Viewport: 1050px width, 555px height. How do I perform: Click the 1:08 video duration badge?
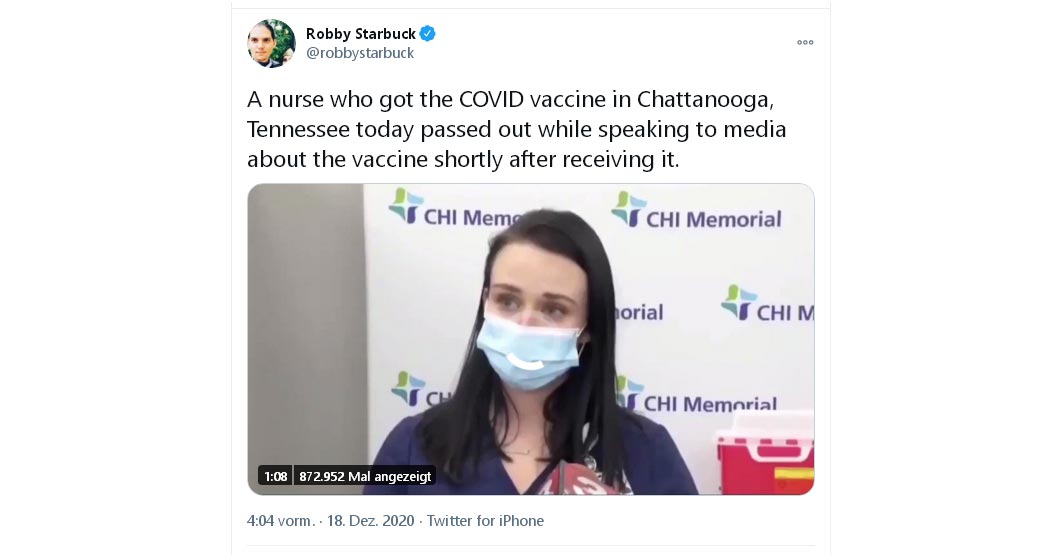[275, 477]
